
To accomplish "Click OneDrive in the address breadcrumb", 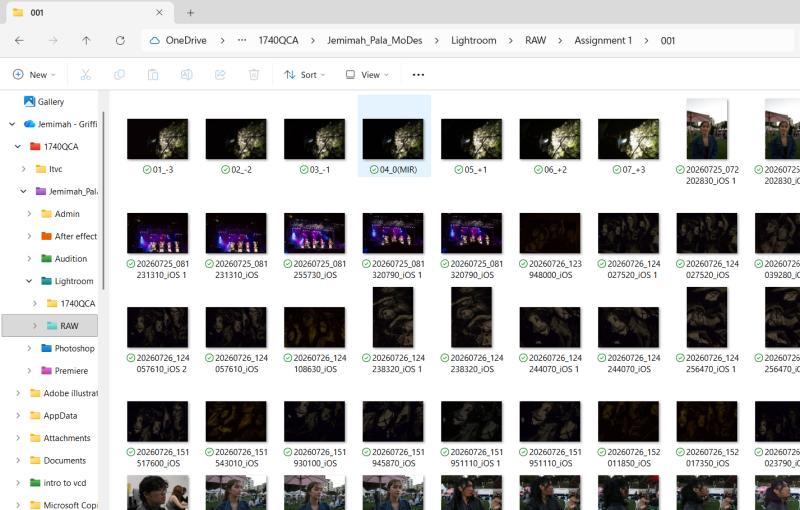I will coord(186,40).
